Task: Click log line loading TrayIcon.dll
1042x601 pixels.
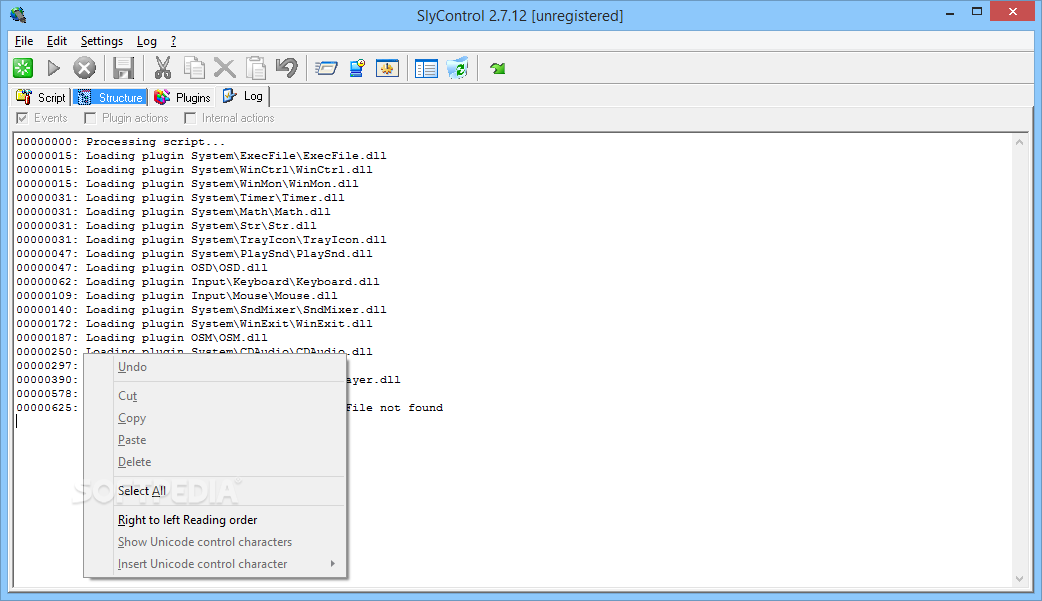Action: pyautogui.click(x=201, y=239)
